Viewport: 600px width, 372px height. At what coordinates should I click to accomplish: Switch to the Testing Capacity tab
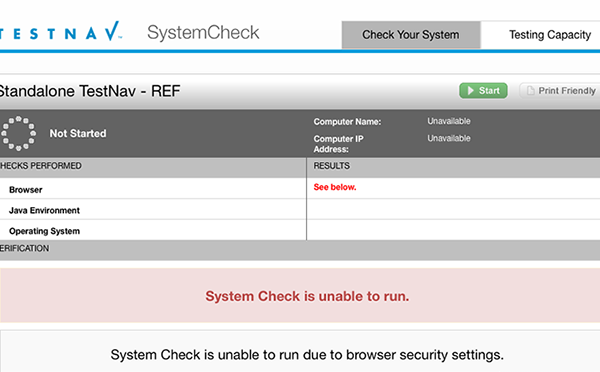[541, 35]
